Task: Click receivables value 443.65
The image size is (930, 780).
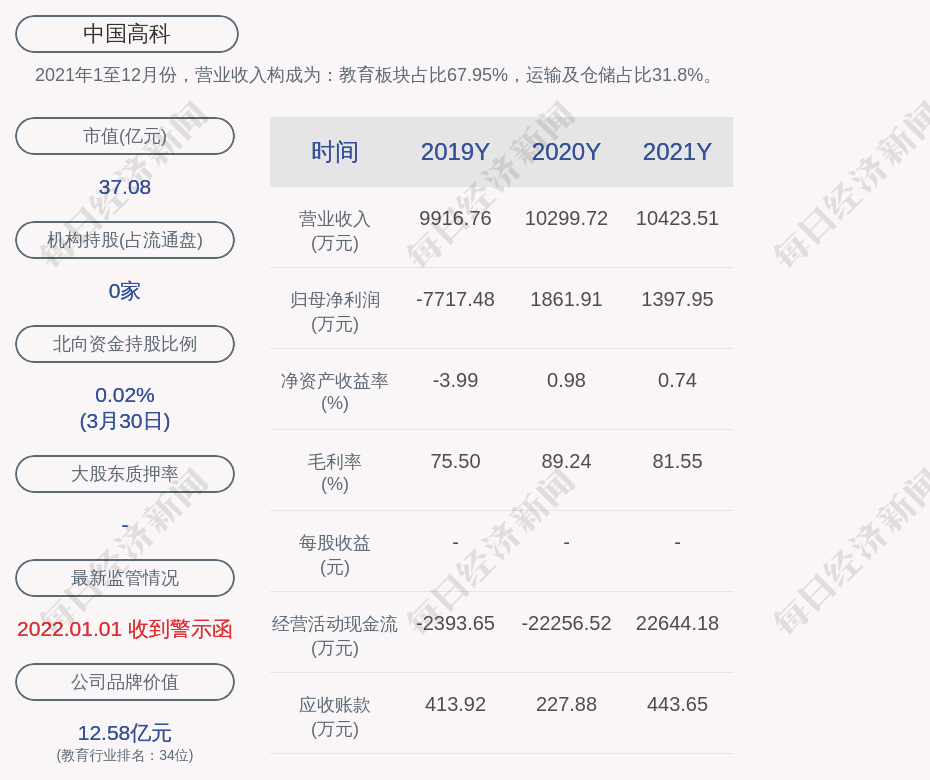Action: click(x=677, y=704)
